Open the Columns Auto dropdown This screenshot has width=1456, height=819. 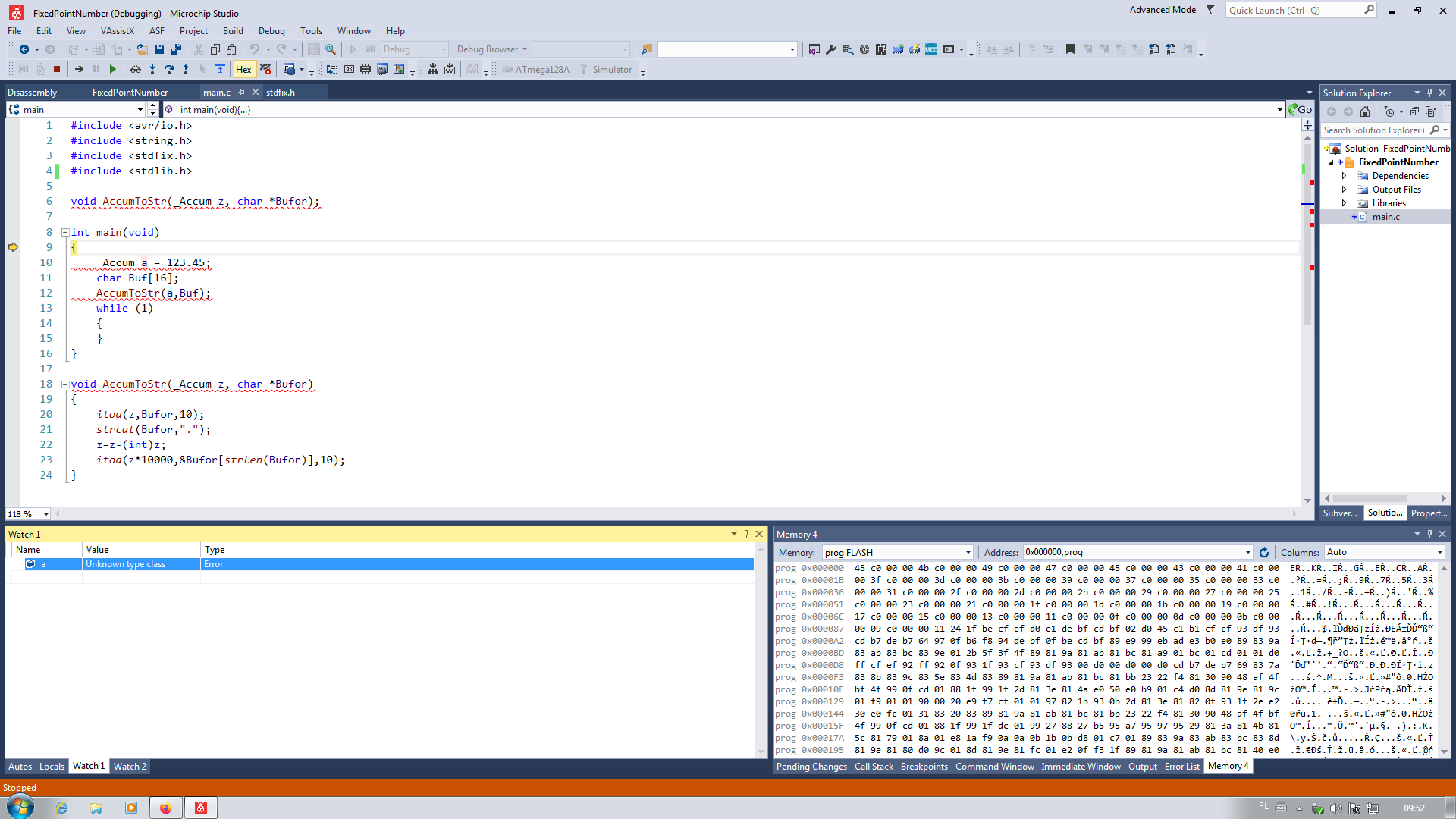pyautogui.click(x=1439, y=552)
